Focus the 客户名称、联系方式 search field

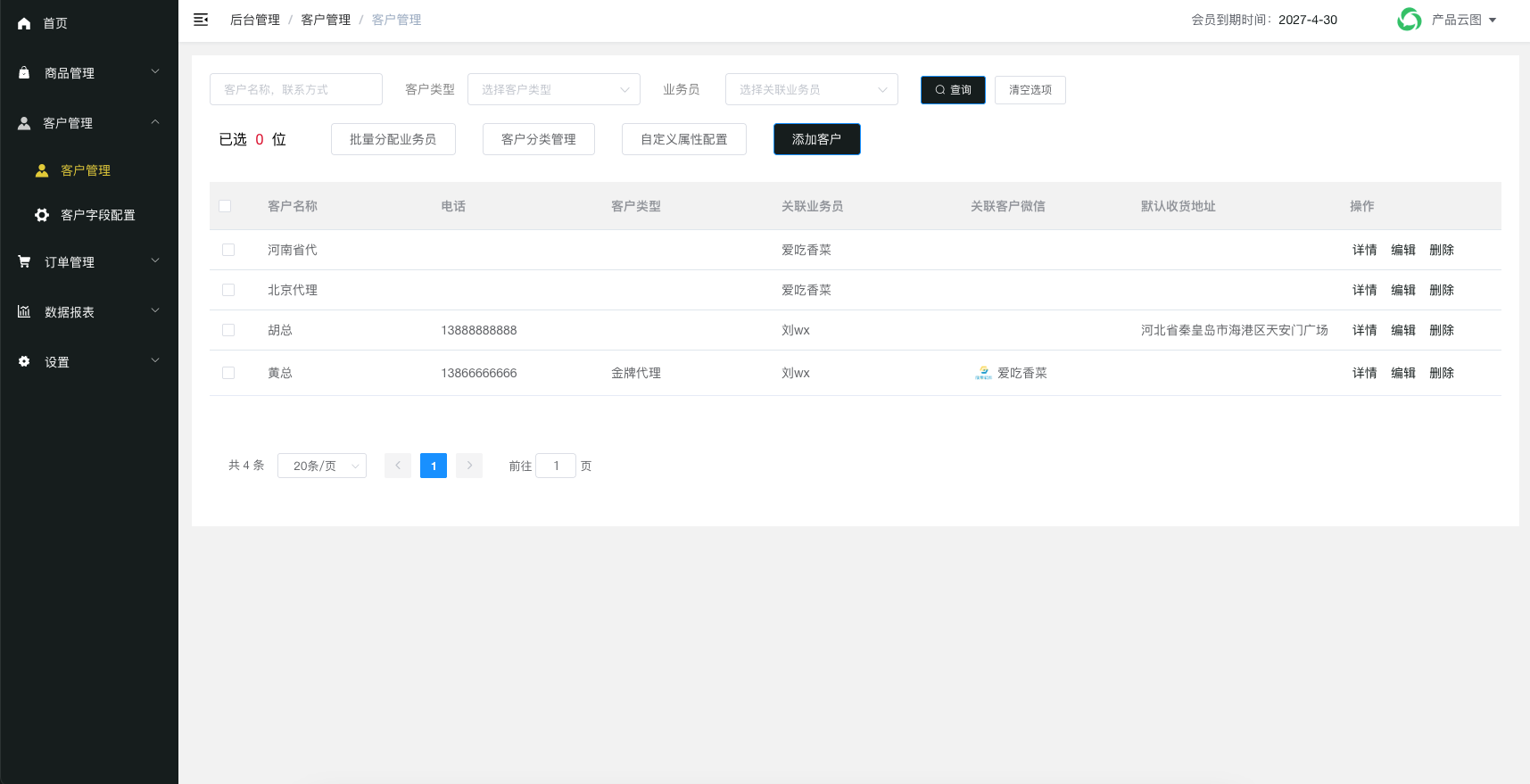point(296,89)
